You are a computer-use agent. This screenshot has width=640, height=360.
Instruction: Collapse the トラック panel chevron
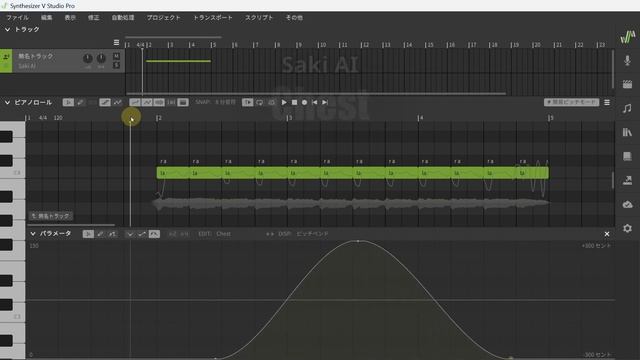click(7, 29)
